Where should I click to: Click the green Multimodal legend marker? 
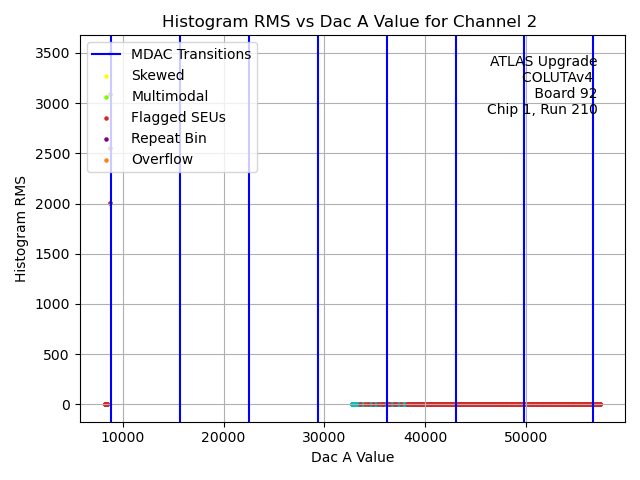point(107,97)
